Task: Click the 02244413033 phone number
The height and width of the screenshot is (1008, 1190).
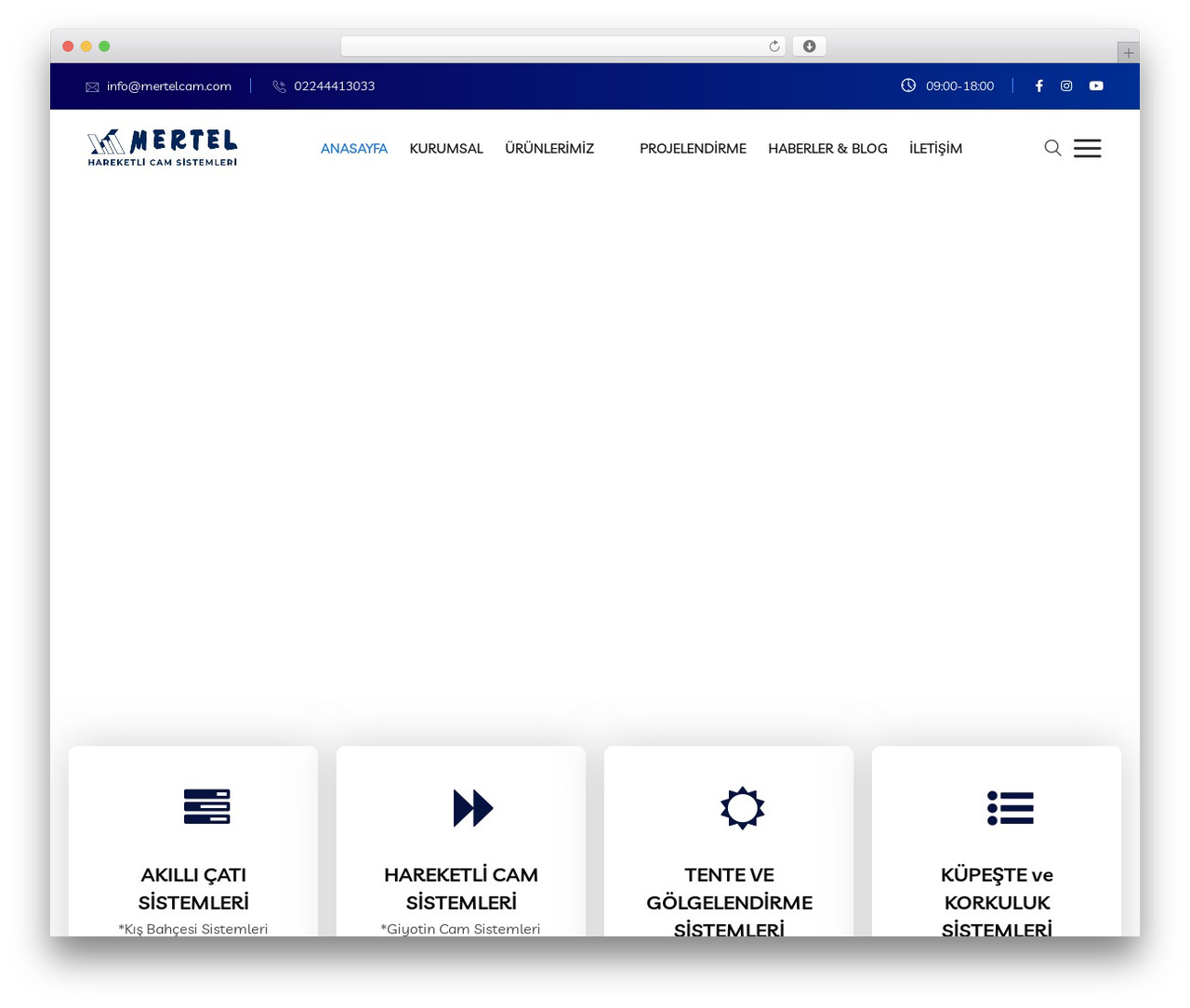Action: [335, 86]
